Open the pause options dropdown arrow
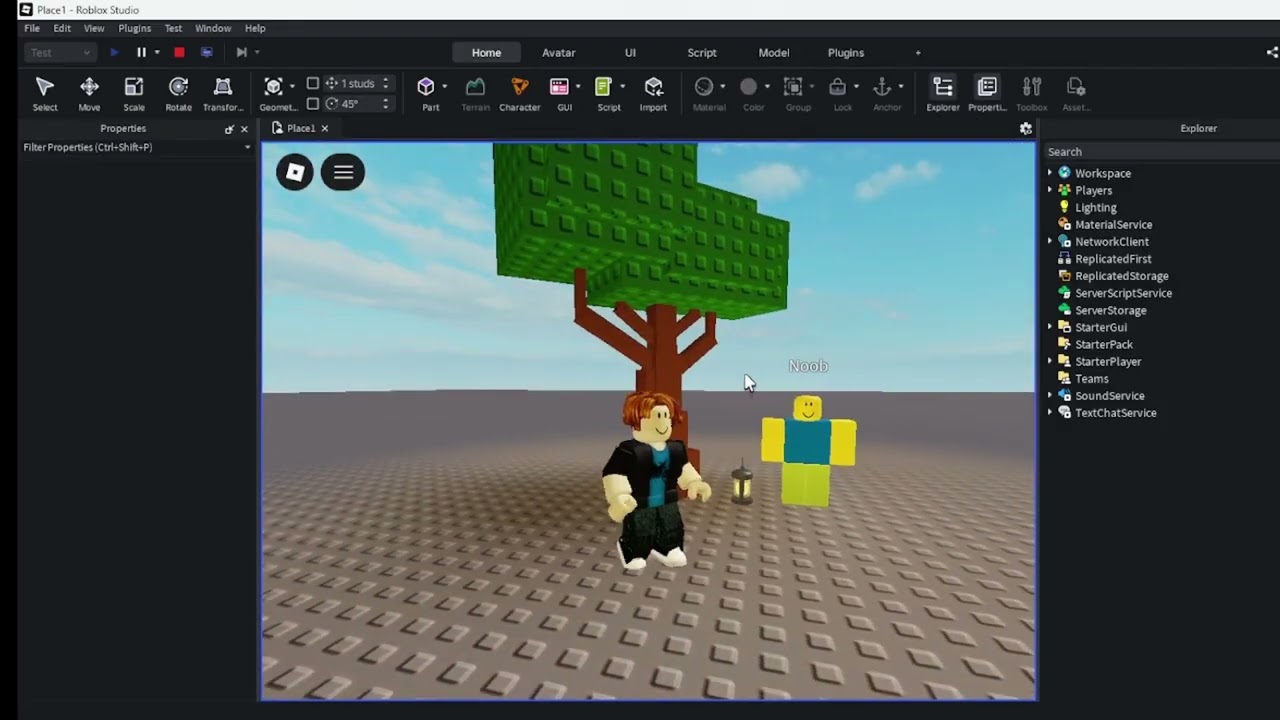1280x720 pixels. 157,52
